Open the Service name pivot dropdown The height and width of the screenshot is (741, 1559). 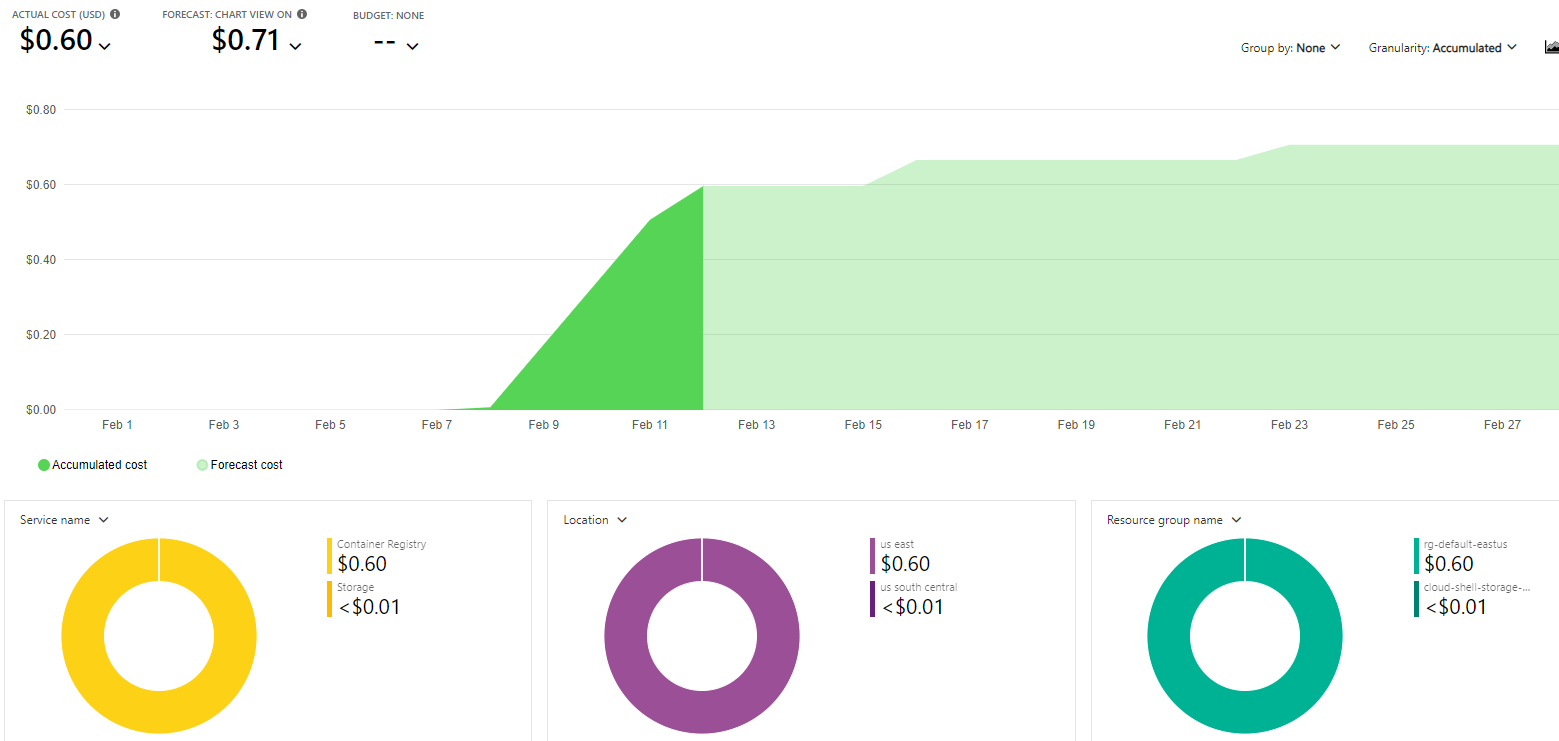(64, 520)
